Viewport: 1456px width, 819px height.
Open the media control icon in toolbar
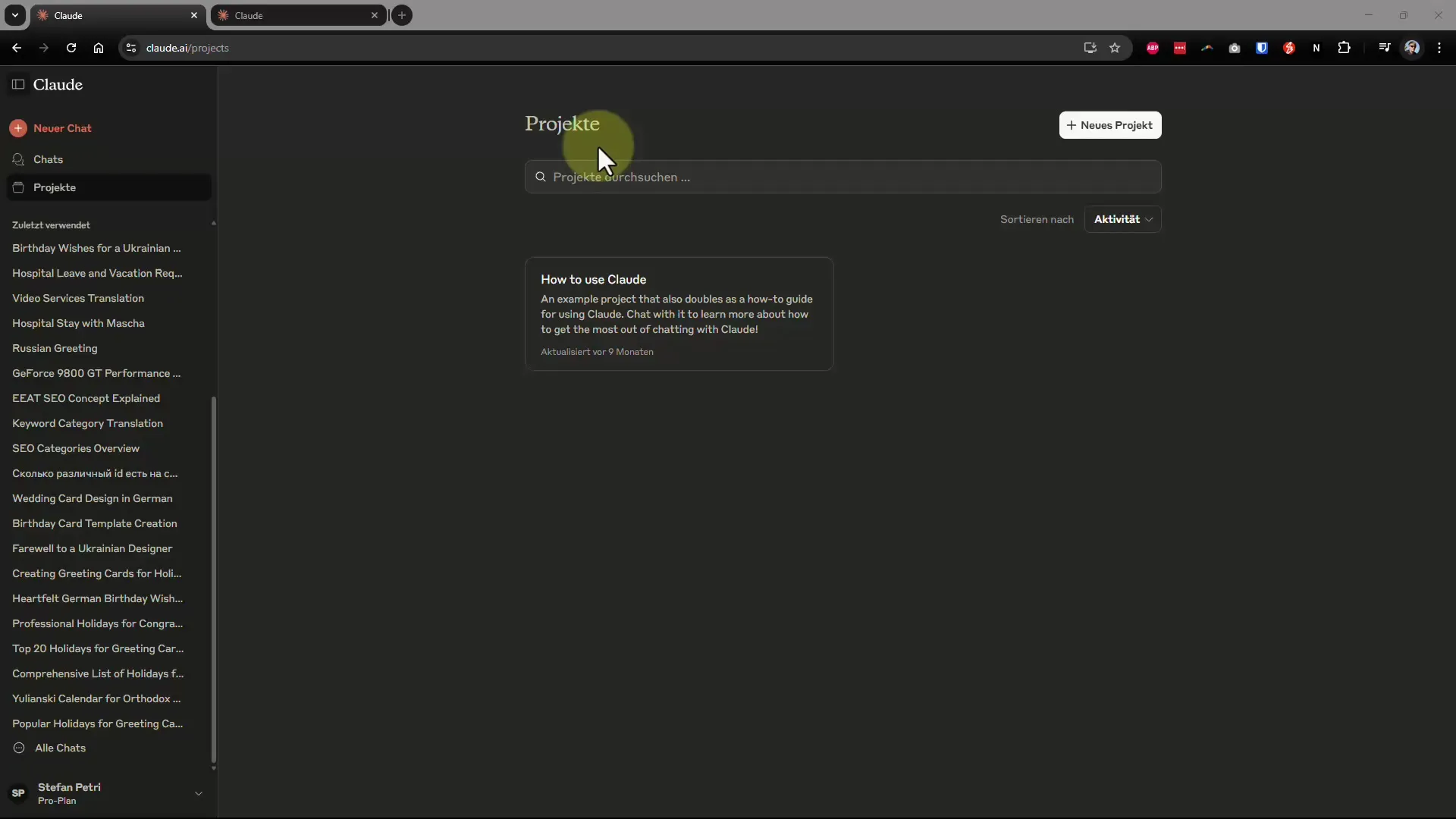(x=1385, y=48)
